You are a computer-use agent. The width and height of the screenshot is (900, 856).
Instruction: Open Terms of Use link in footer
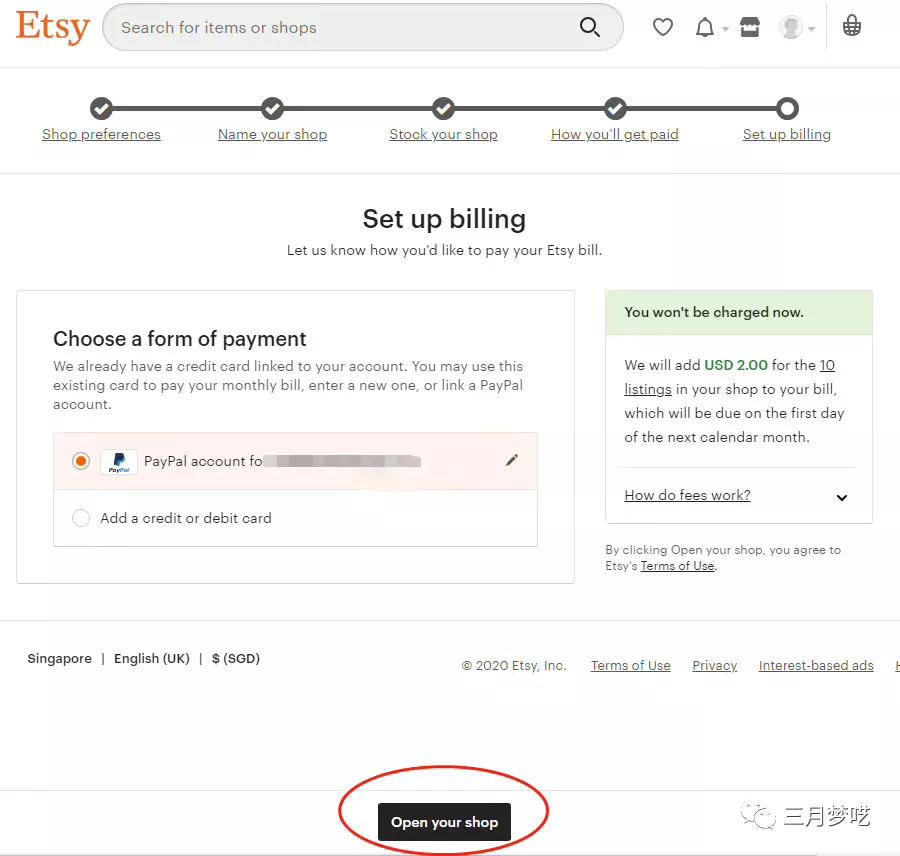click(x=630, y=665)
